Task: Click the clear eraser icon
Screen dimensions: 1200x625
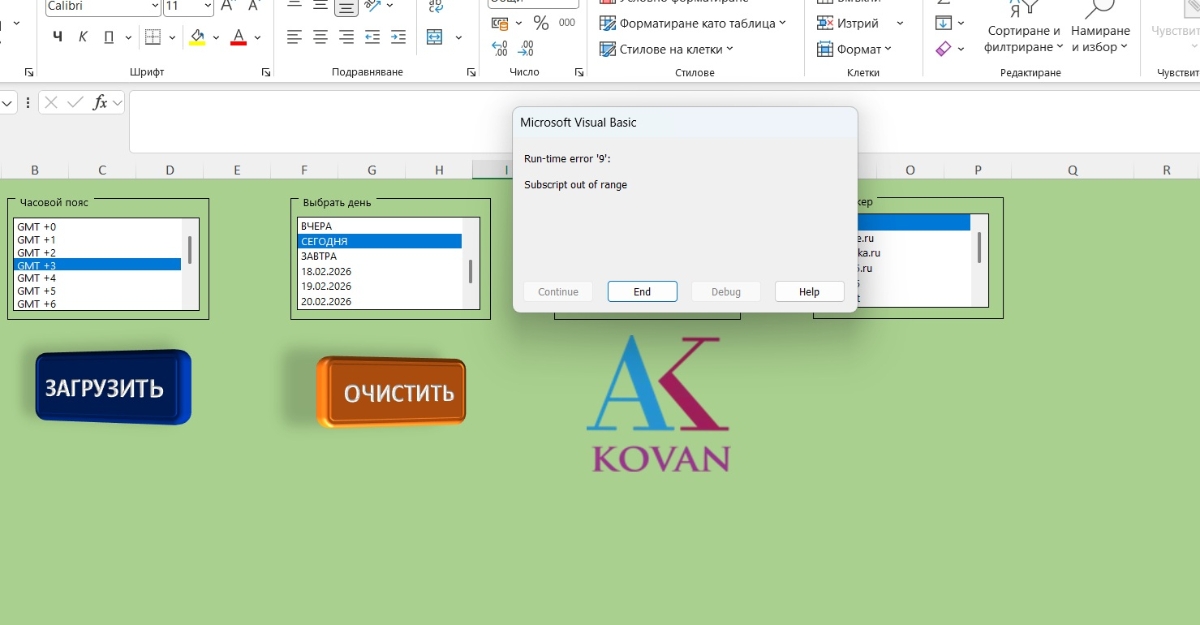Action: click(943, 48)
